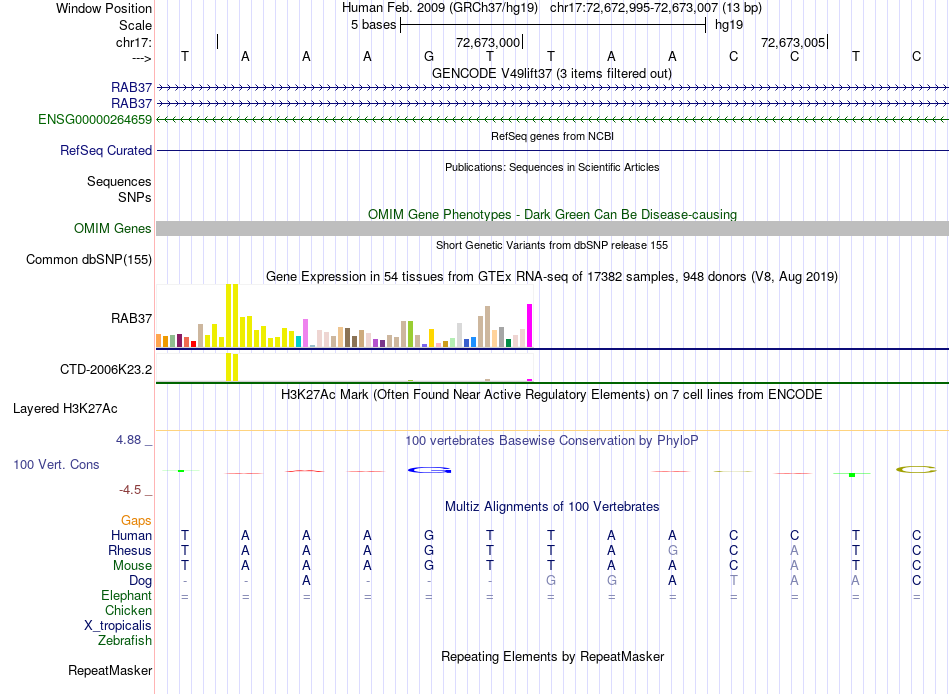Click the Gaps label in Multiz alignment

tap(136, 521)
